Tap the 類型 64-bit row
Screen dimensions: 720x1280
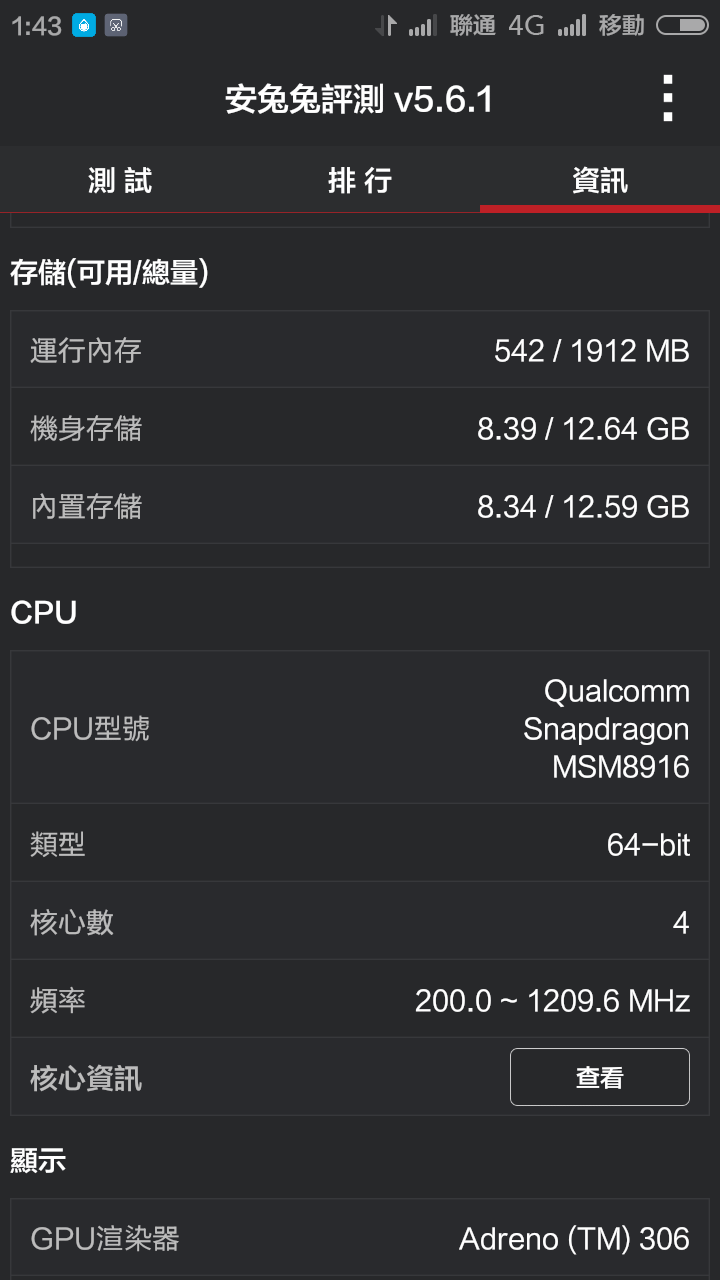click(360, 844)
